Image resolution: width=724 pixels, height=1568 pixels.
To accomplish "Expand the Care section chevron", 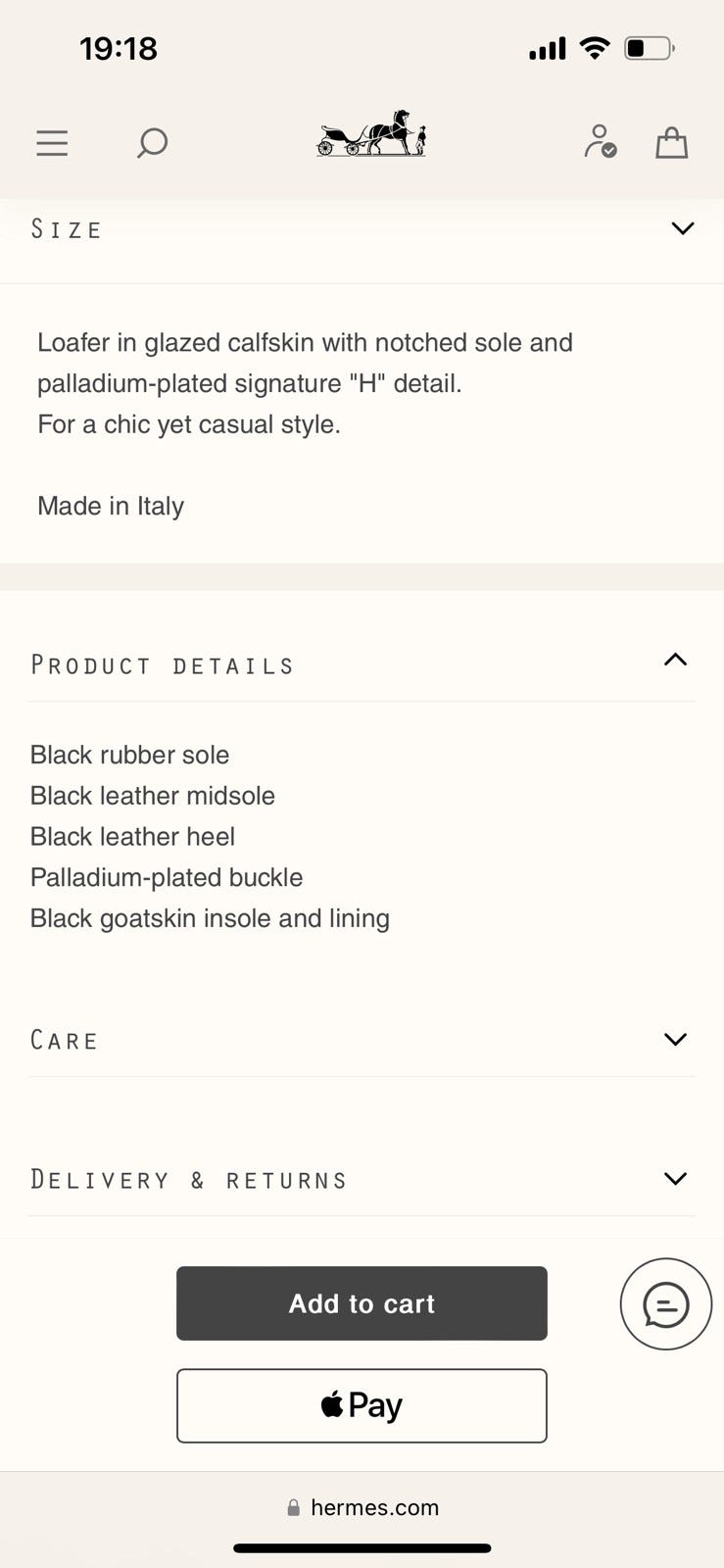I will [675, 1039].
